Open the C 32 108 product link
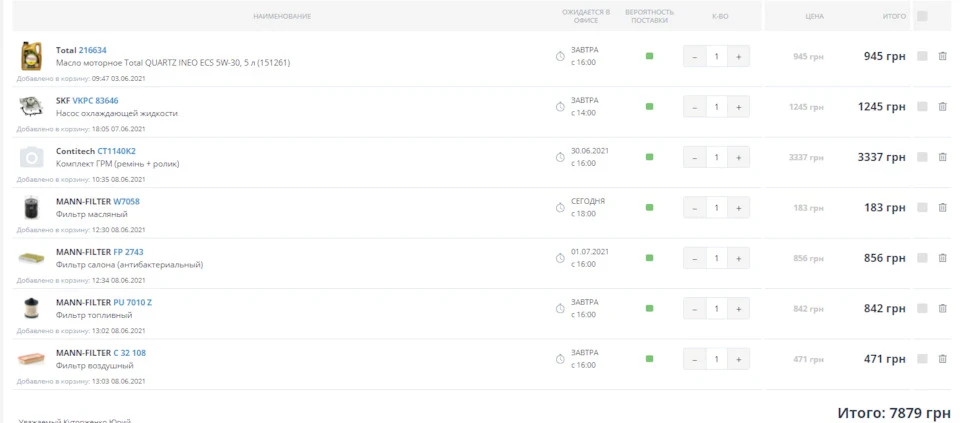Viewport: 960px width, 423px height. [x=130, y=353]
